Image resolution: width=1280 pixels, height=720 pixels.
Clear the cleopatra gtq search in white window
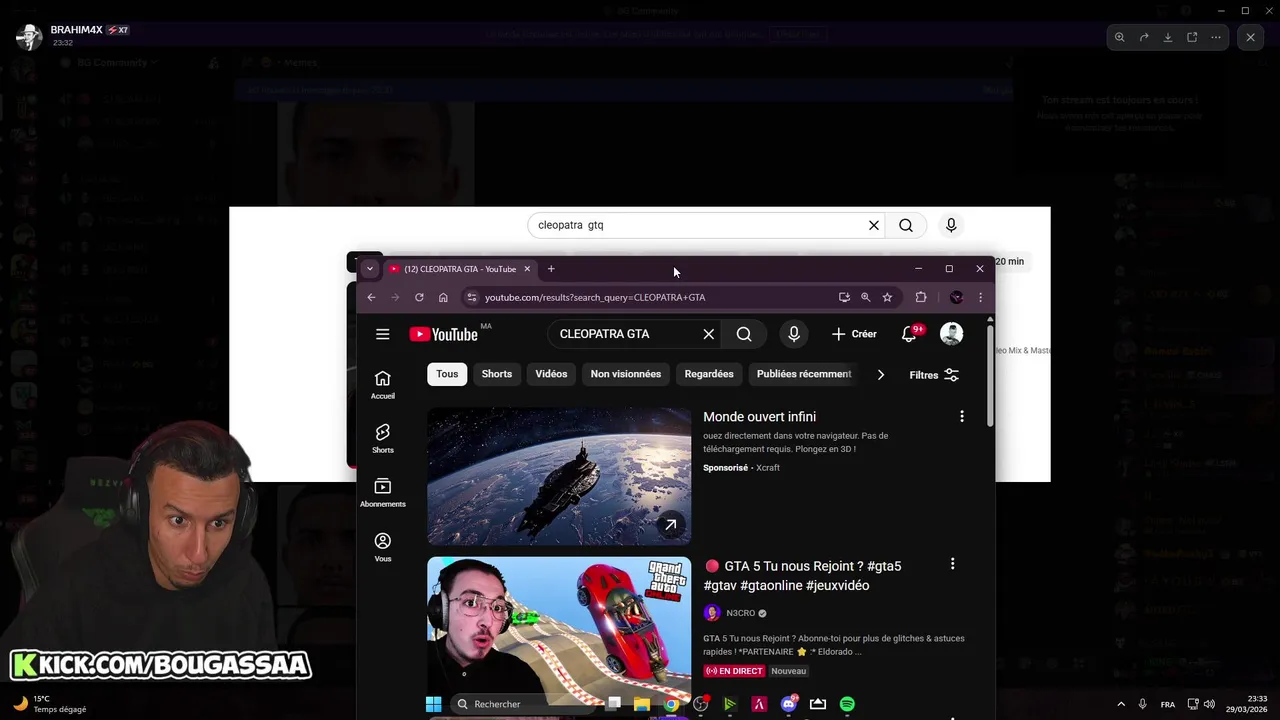tap(874, 225)
